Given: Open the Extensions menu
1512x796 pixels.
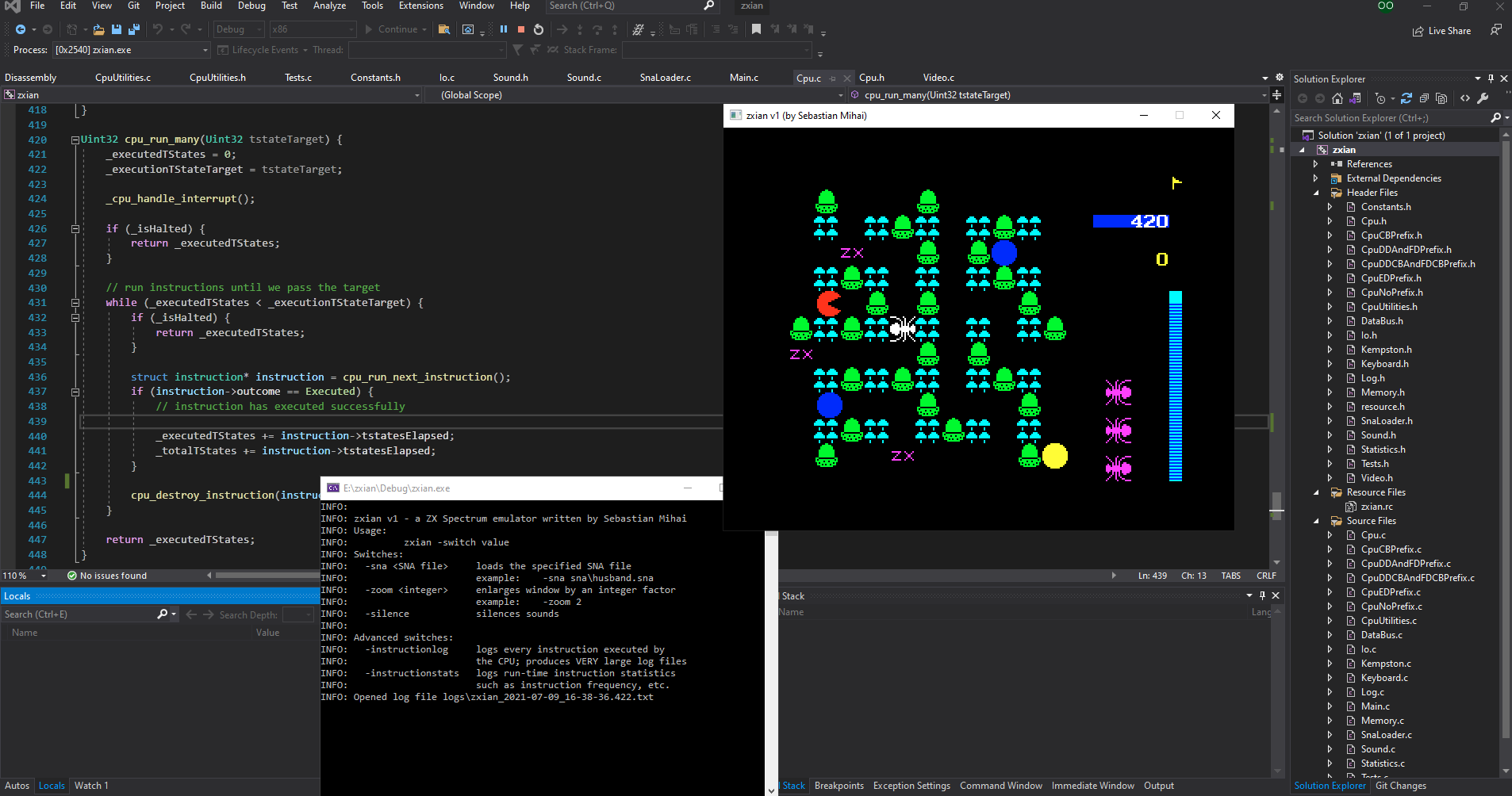Looking at the screenshot, I should (421, 6).
